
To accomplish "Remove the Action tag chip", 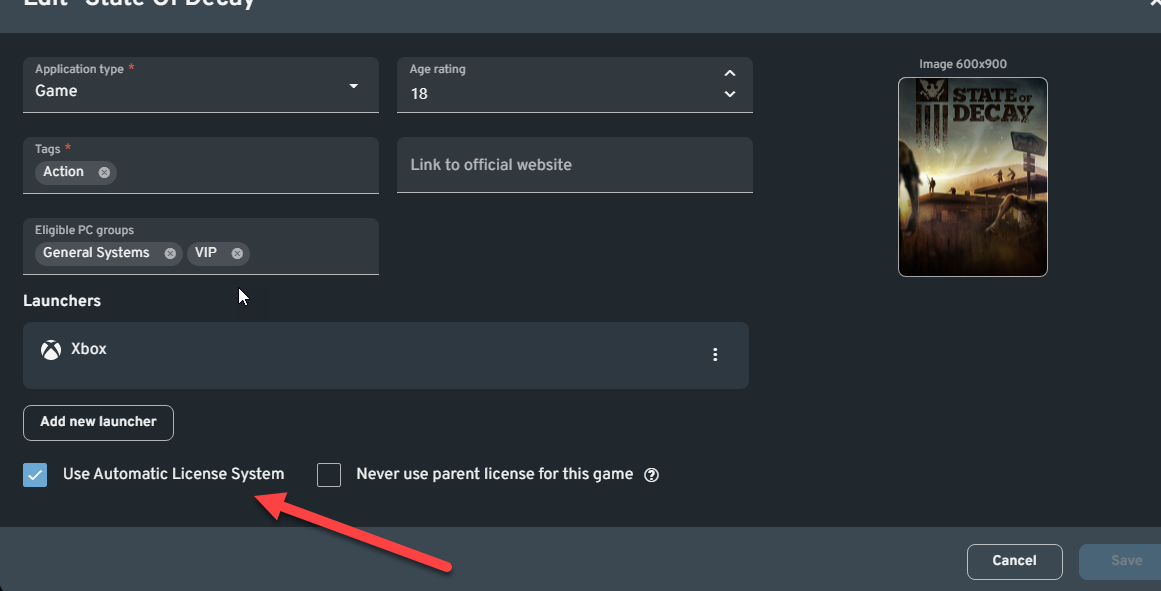I will (104, 173).
